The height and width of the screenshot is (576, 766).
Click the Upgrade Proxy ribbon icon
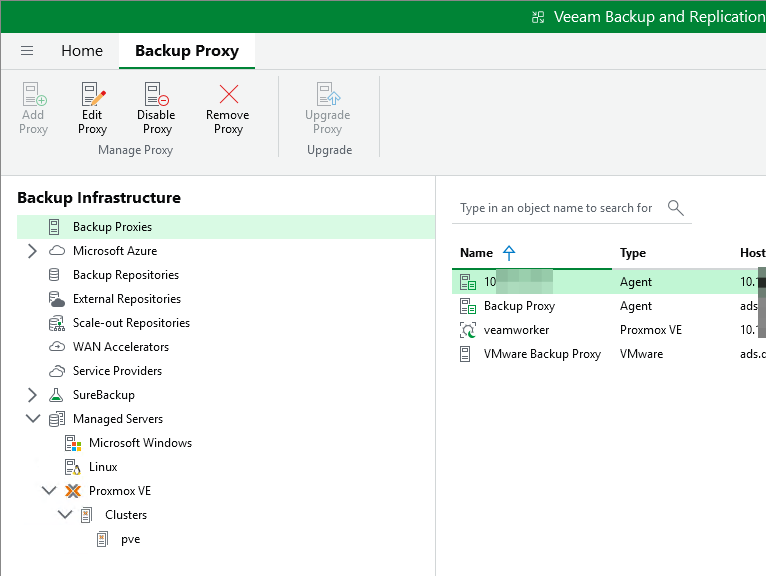[x=328, y=94]
